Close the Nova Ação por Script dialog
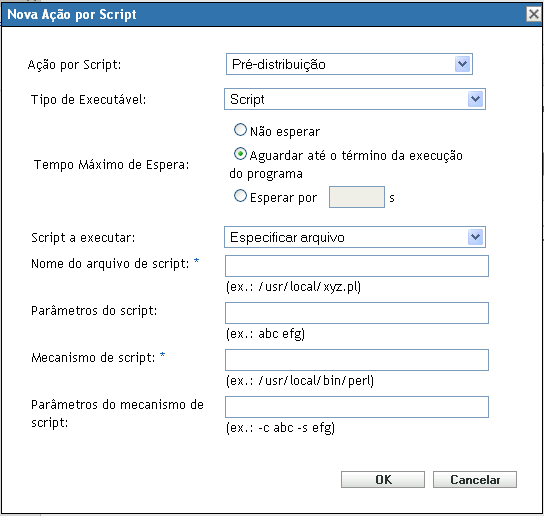The image size is (544, 516). (534, 14)
